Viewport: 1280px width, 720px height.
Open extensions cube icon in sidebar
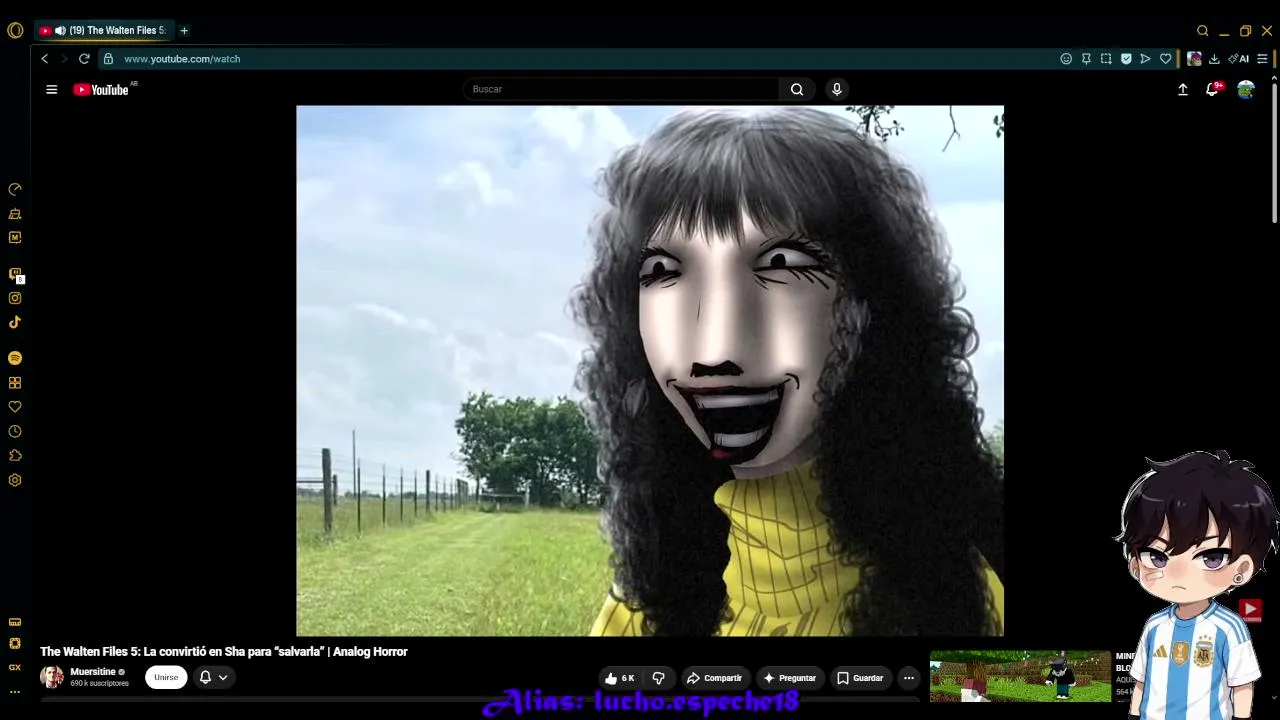pyautogui.click(x=15, y=456)
